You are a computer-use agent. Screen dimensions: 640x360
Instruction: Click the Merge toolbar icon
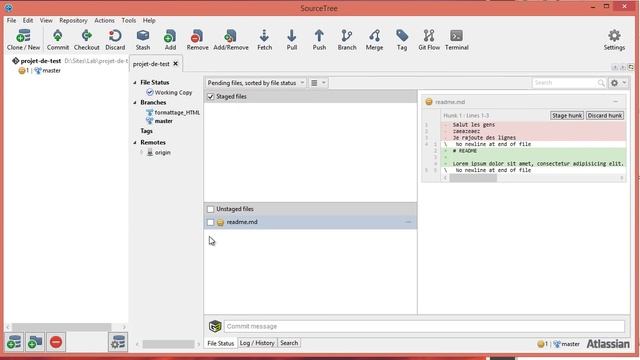pyautogui.click(x=374, y=40)
